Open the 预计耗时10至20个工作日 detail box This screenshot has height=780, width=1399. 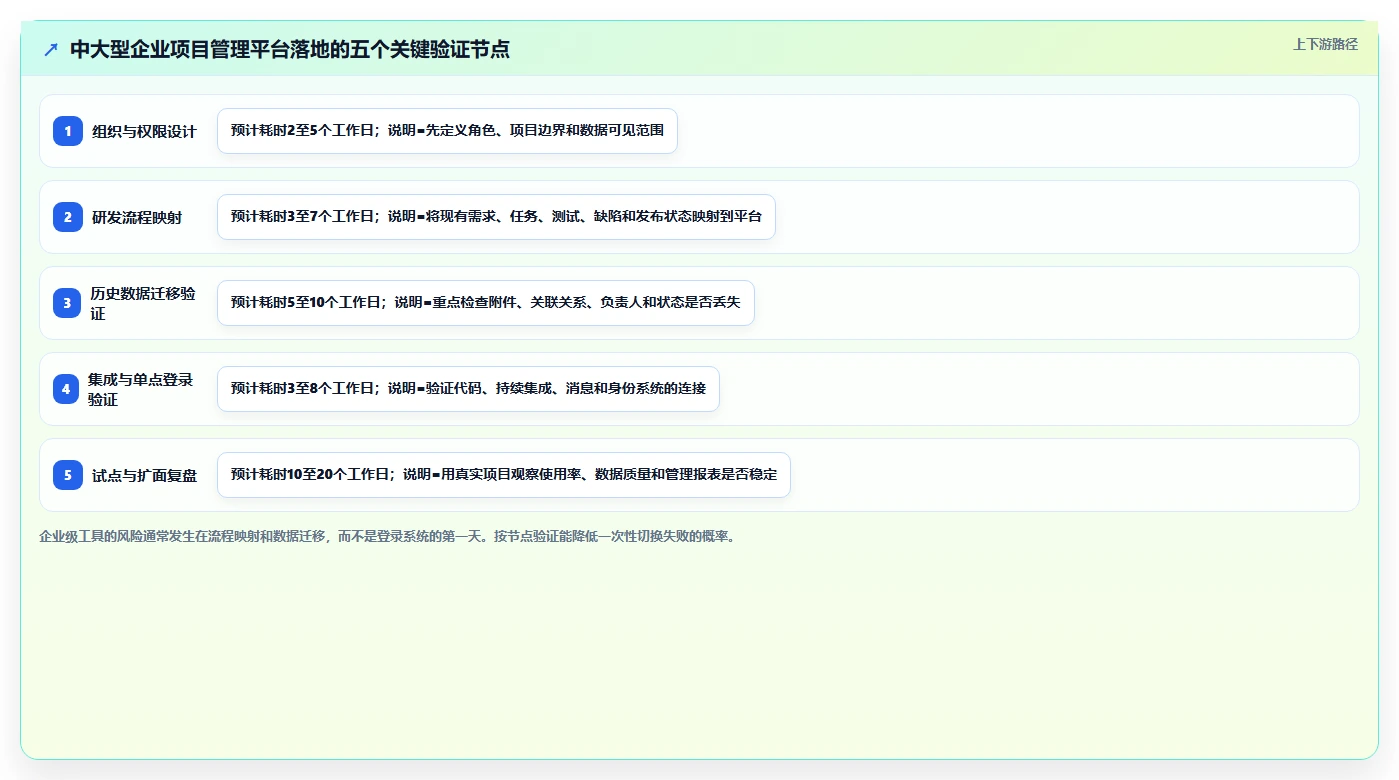pos(504,475)
